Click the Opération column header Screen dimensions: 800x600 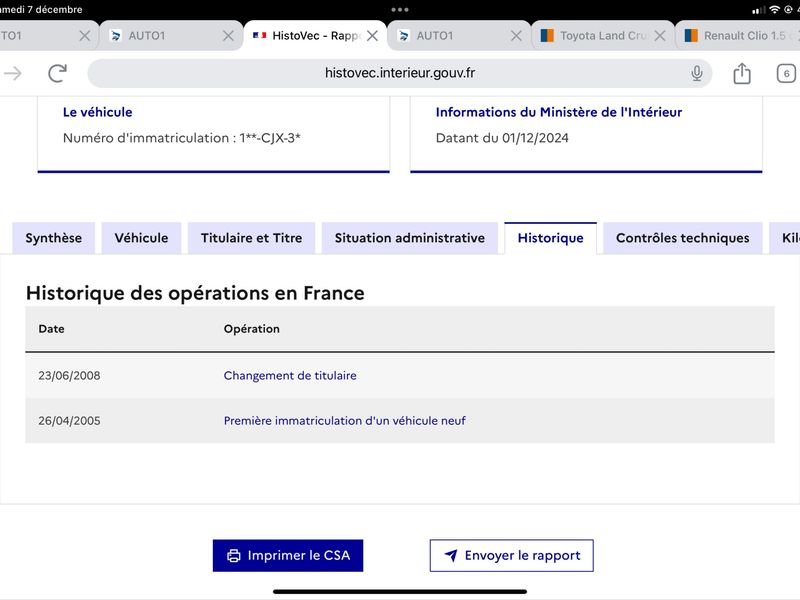(x=252, y=329)
